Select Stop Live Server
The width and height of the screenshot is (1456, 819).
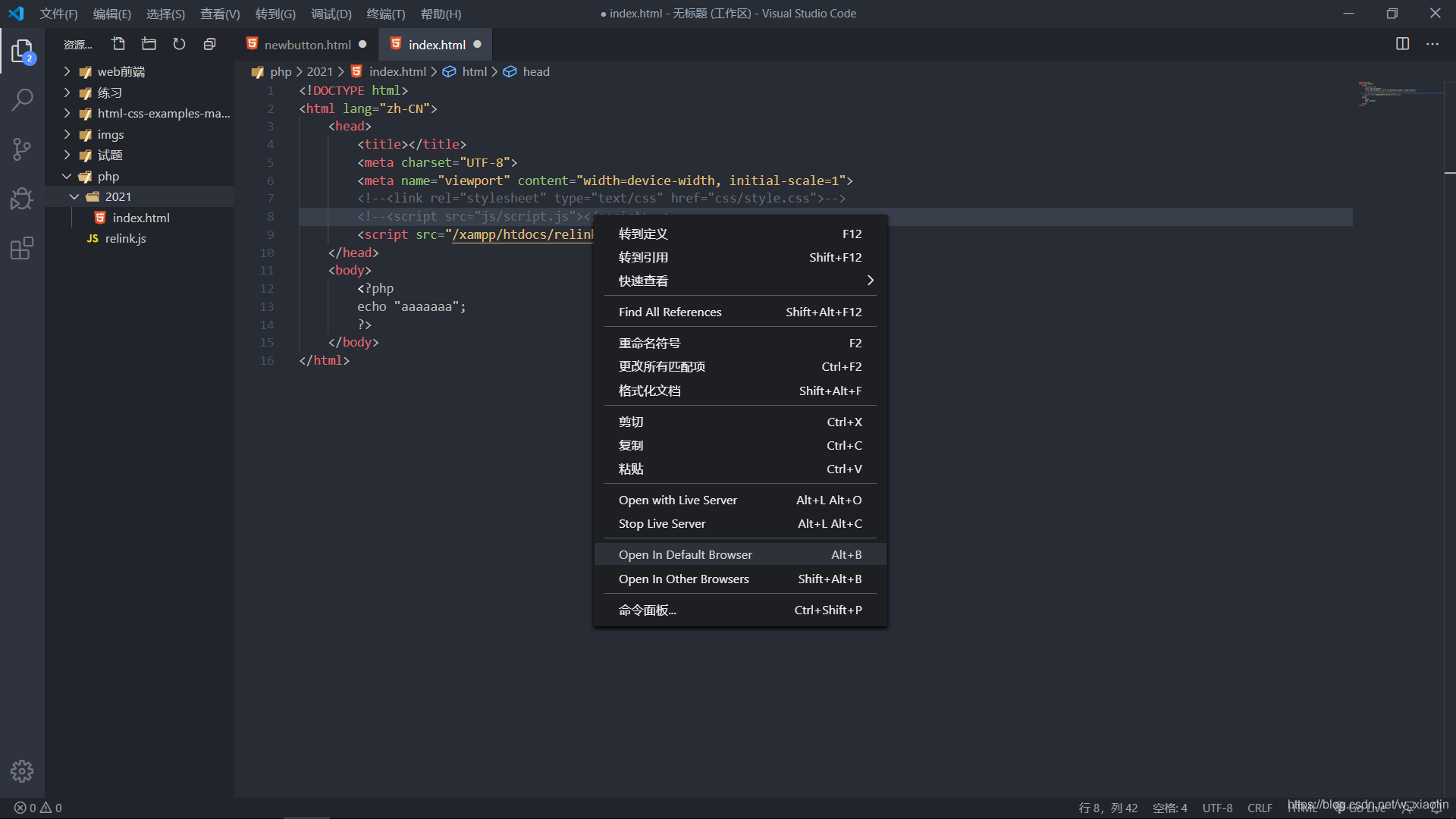coord(740,523)
